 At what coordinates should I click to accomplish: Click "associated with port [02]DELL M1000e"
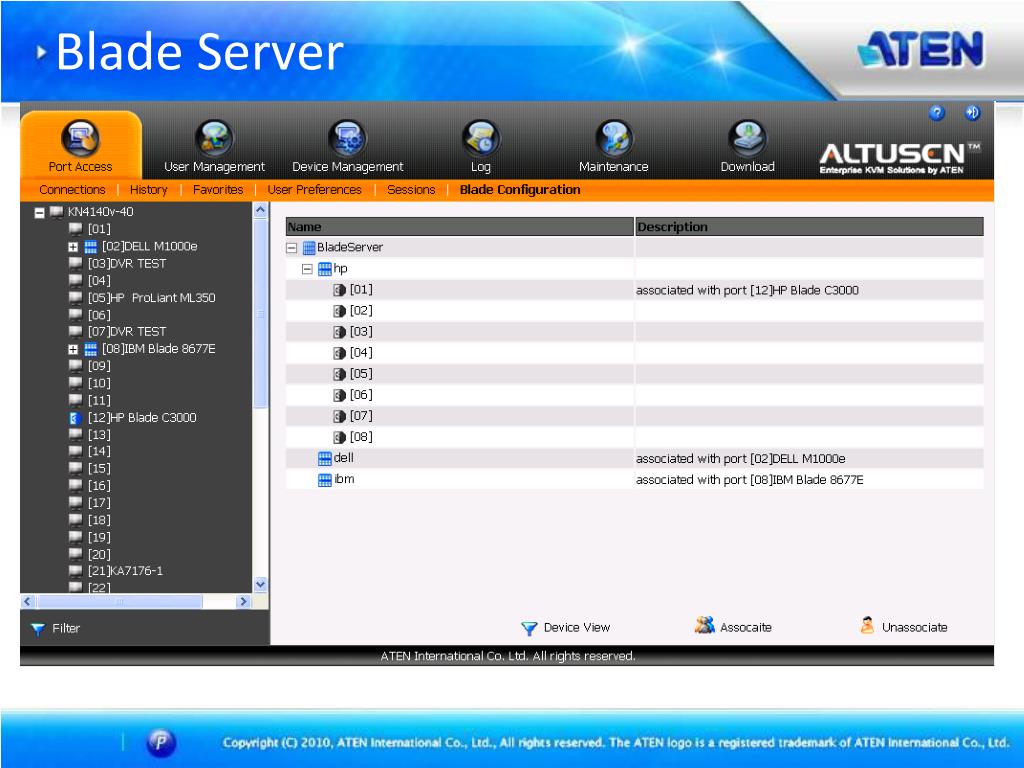[x=741, y=459]
